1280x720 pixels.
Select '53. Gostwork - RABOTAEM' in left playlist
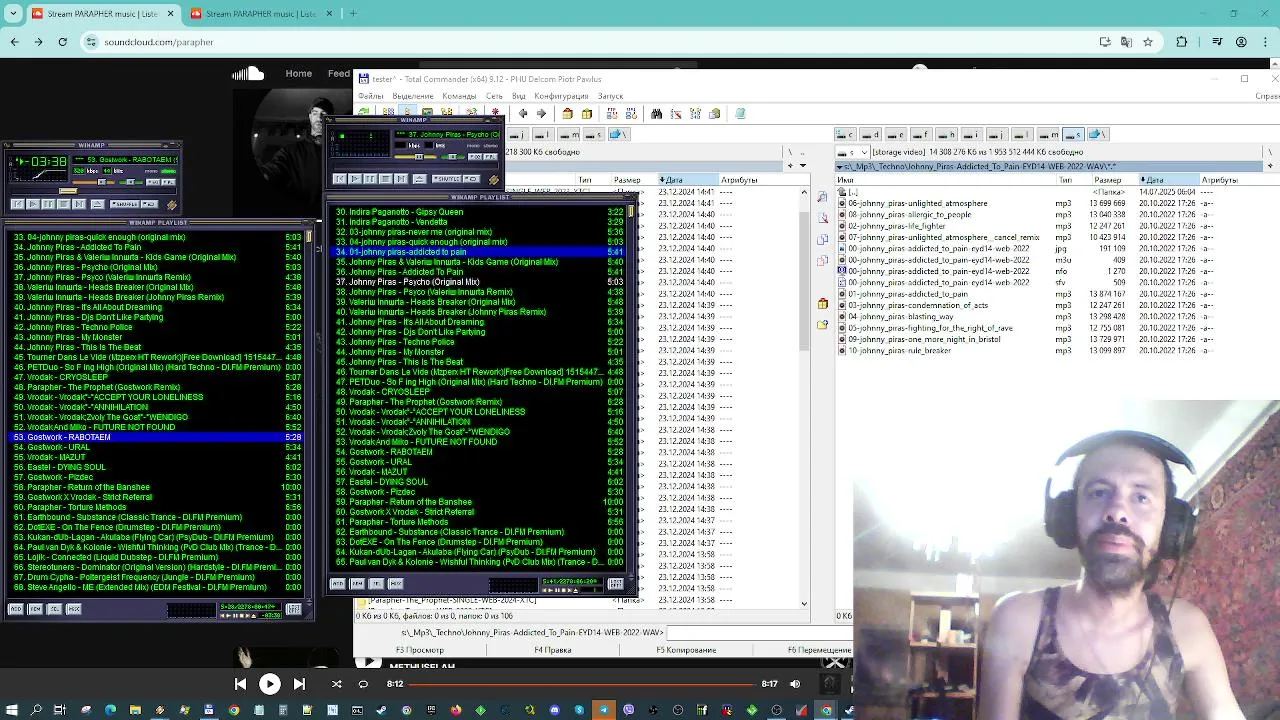pos(155,437)
